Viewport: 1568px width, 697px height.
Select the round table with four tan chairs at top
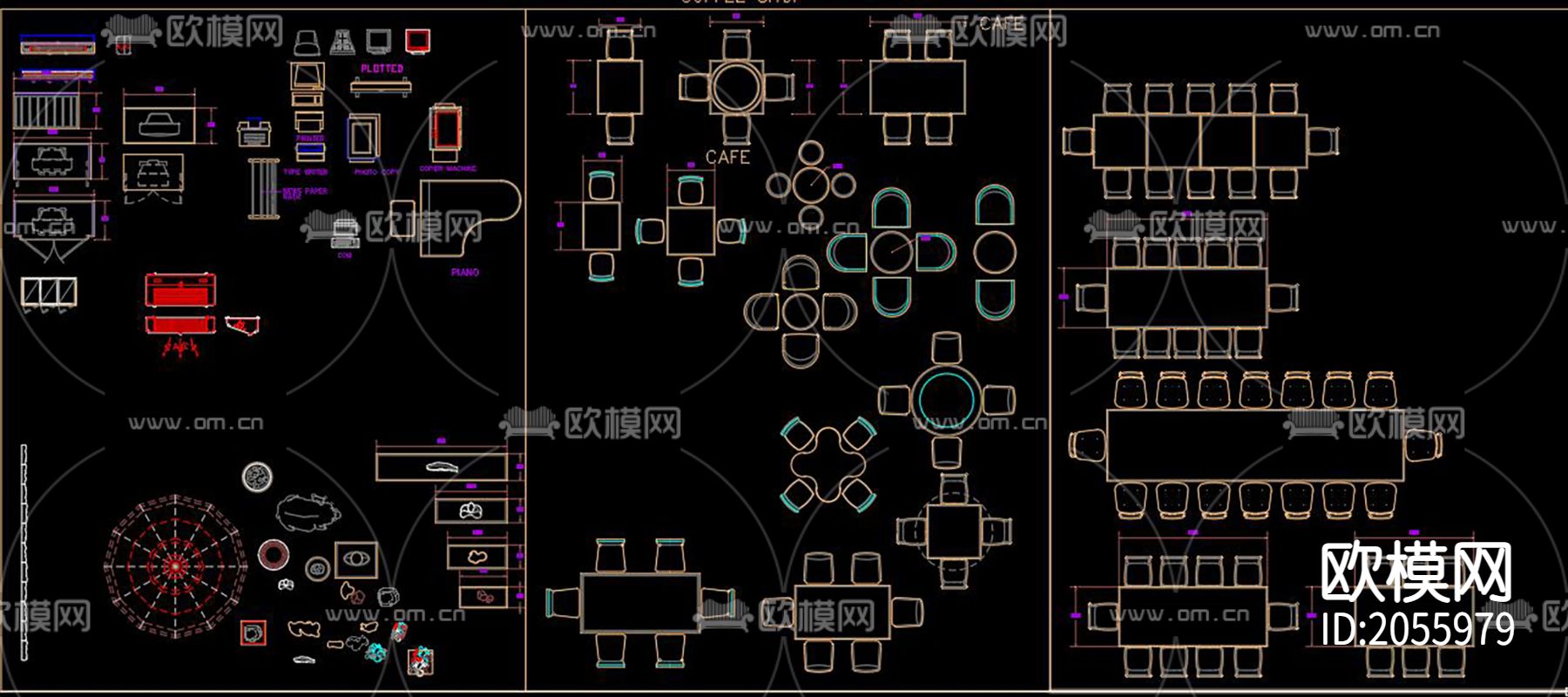point(736,87)
